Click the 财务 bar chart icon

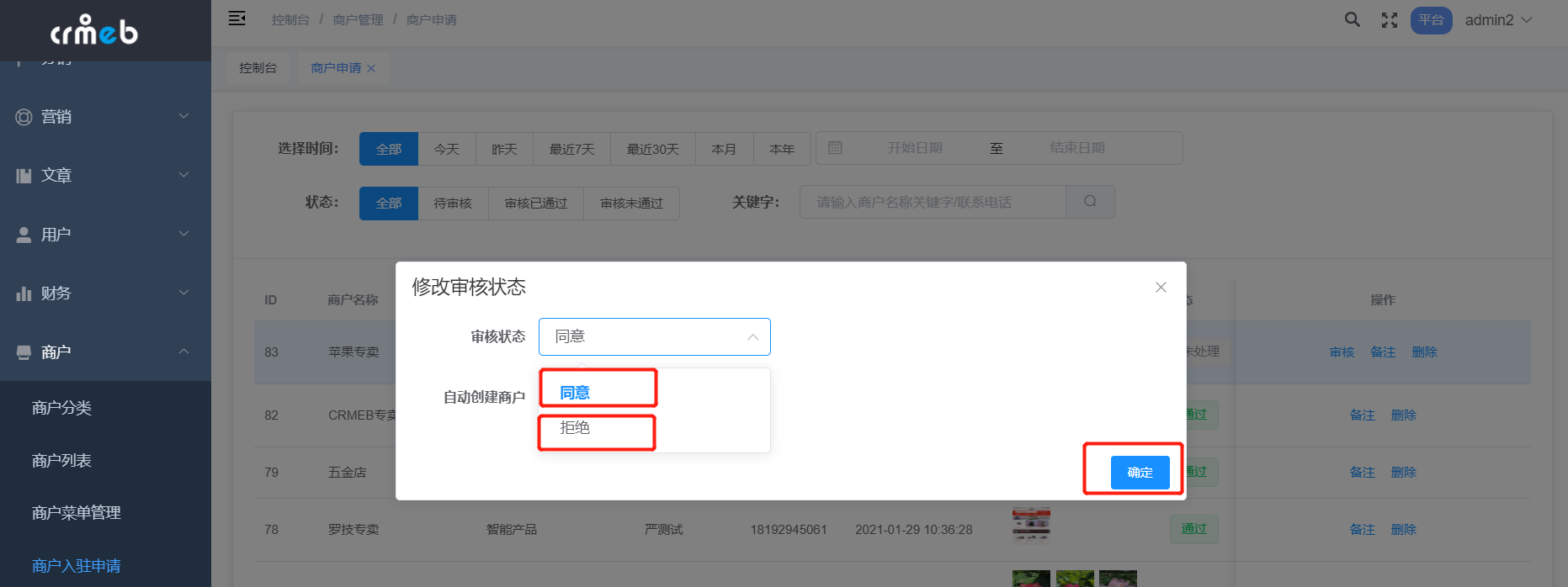coord(24,293)
